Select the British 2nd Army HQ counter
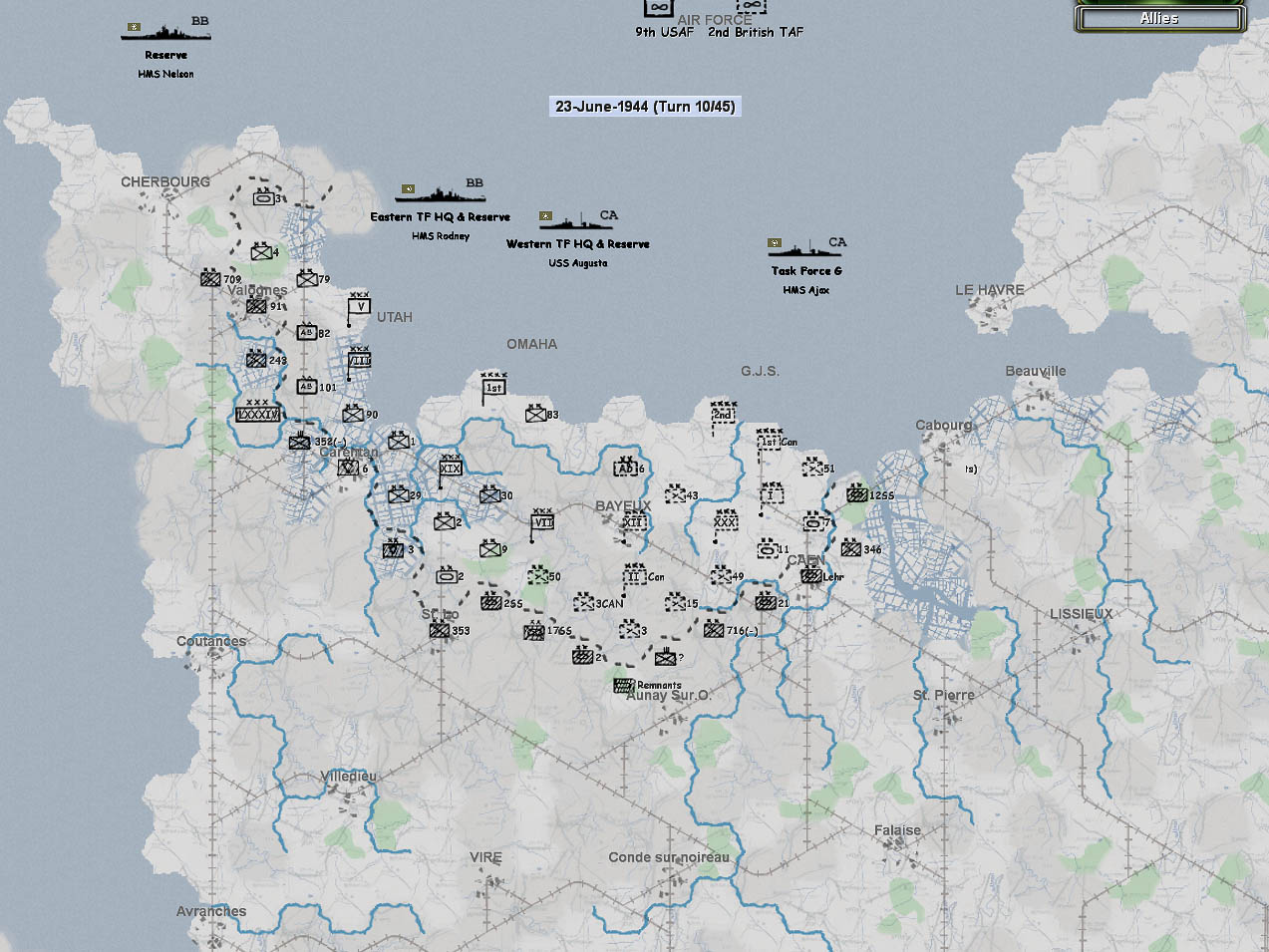Image resolution: width=1269 pixels, height=952 pixels. pyautogui.click(x=724, y=416)
